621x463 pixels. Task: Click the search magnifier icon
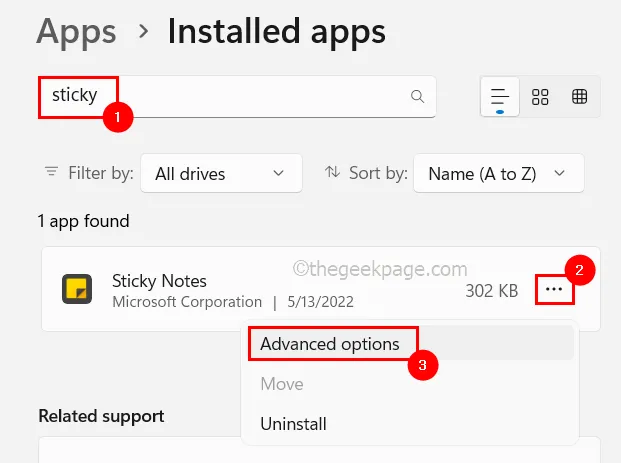[x=417, y=96]
